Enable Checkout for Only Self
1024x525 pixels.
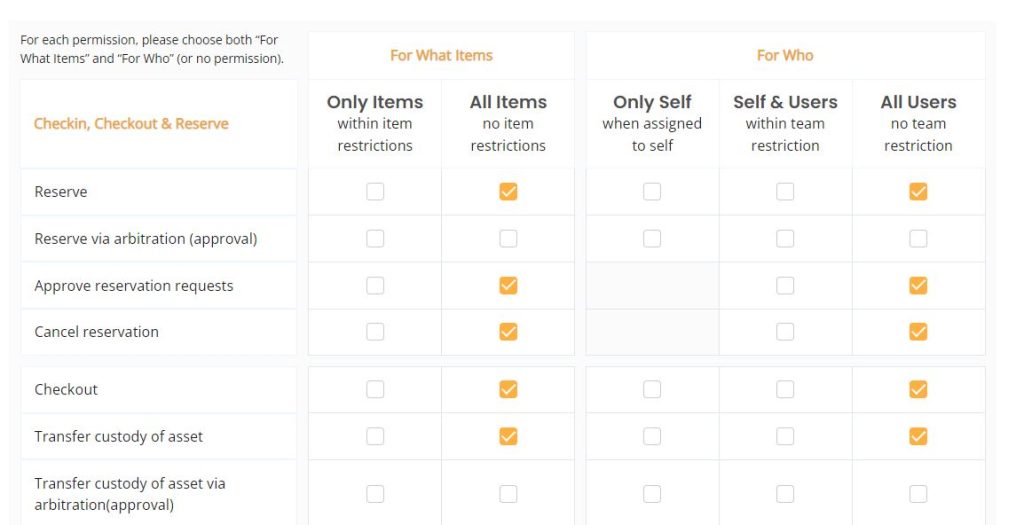tap(652, 389)
